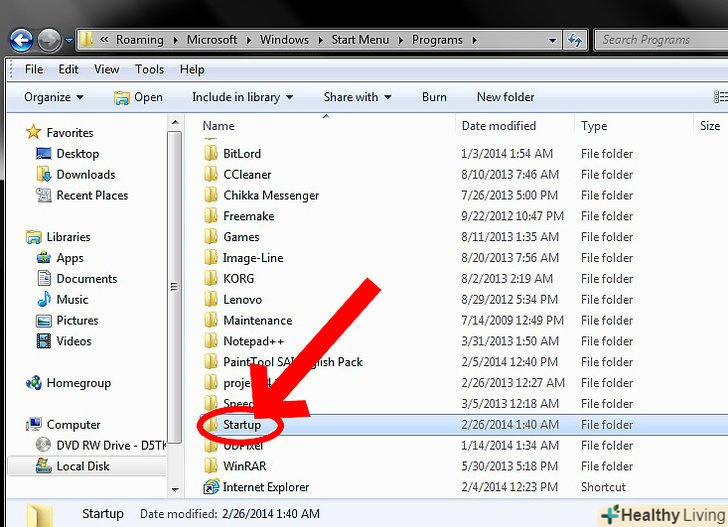This screenshot has width=728, height=527.
Task: Open the File menu
Action: [34, 69]
